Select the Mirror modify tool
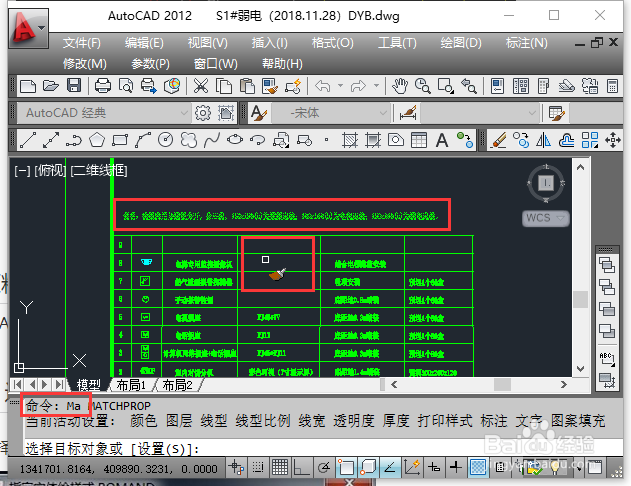This screenshot has height=486, width=631. coord(544,140)
